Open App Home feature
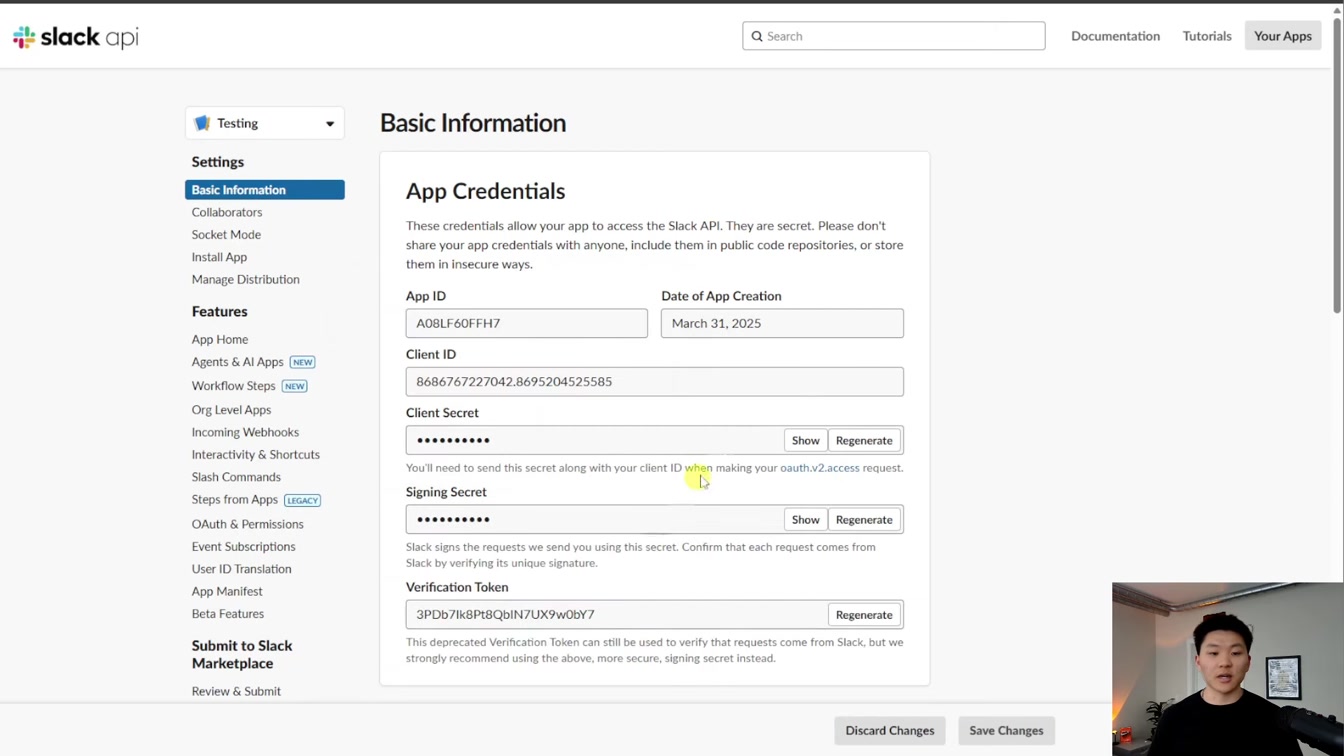This screenshot has height=756, width=1344. point(220,339)
